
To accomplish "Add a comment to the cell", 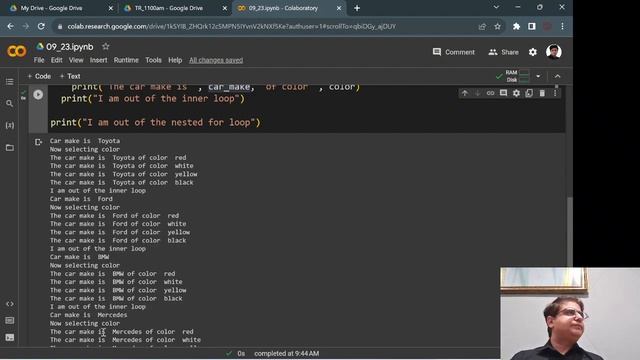I will pos(503,93).
